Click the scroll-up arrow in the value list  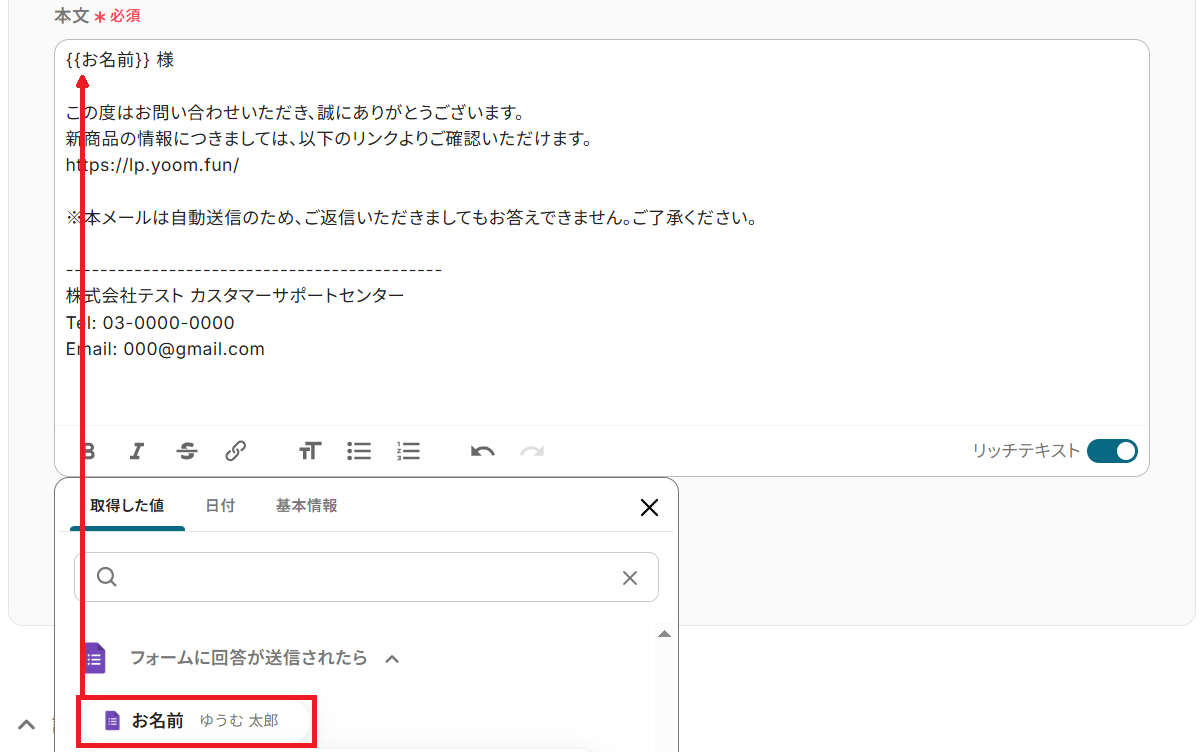(x=664, y=634)
